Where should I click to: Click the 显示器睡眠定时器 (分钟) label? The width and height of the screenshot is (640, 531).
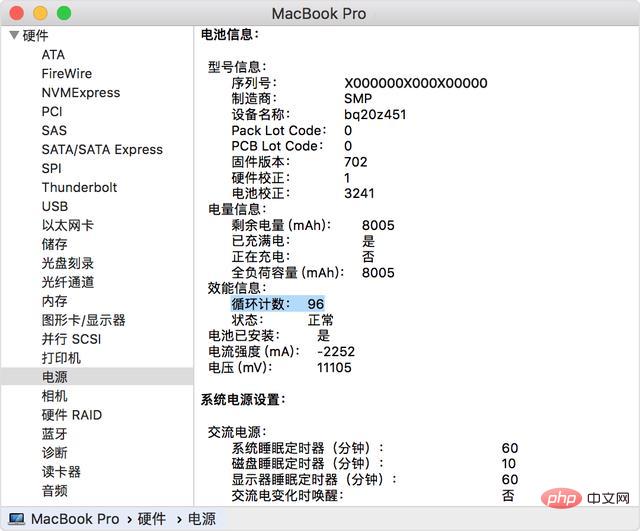pos(314,480)
